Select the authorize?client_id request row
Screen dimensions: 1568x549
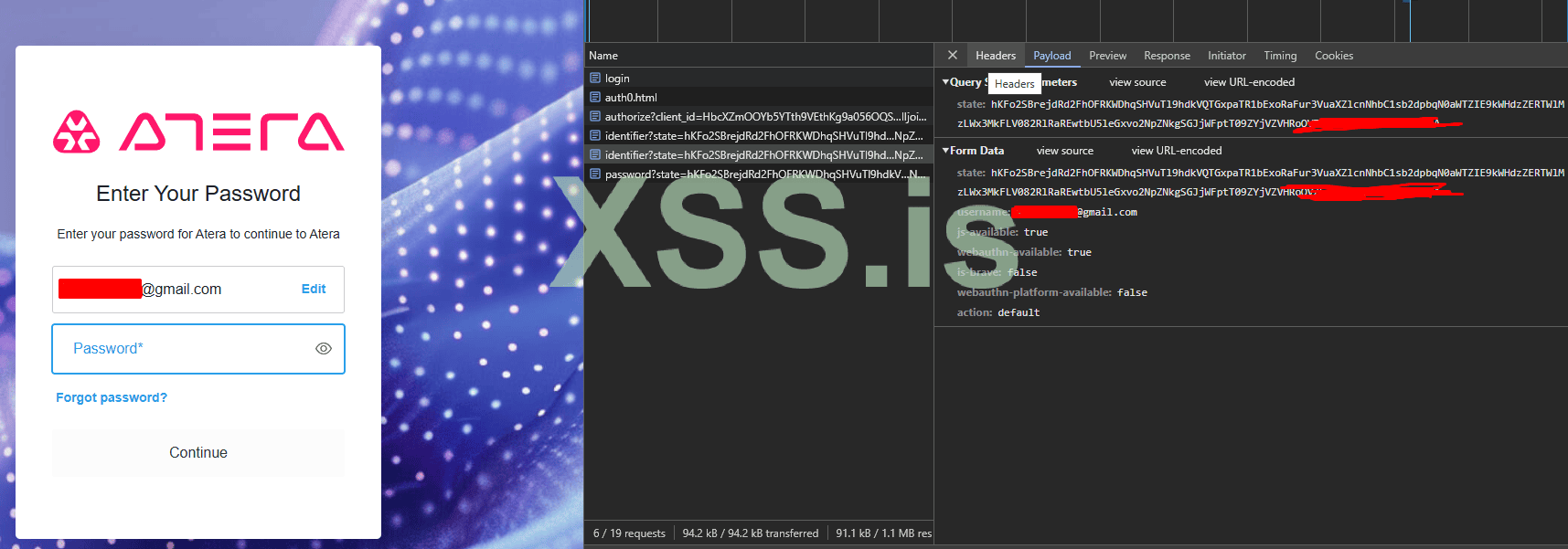point(759,117)
